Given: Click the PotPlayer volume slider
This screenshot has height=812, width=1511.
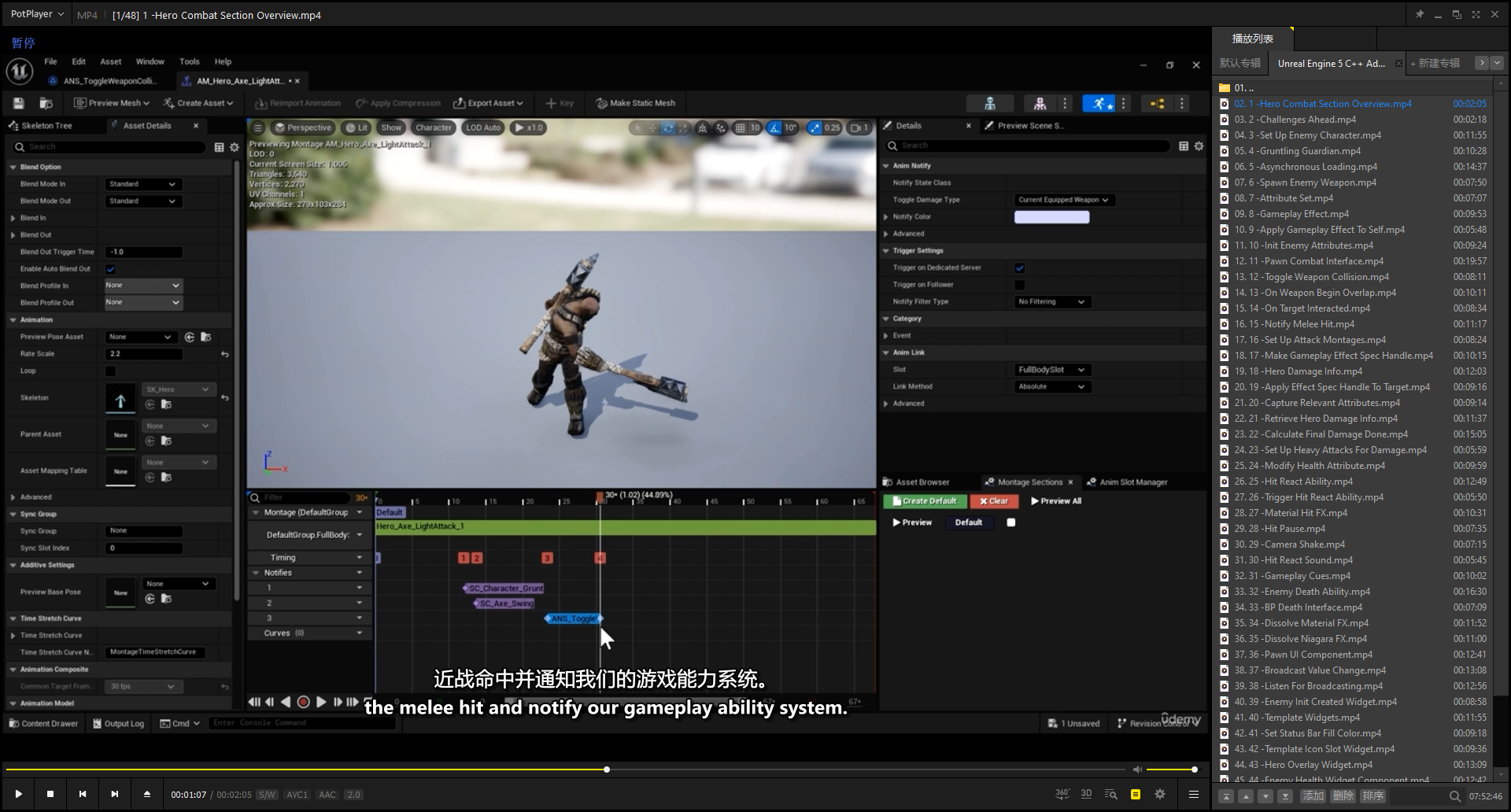Looking at the screenshot, I should point(1172,770).
